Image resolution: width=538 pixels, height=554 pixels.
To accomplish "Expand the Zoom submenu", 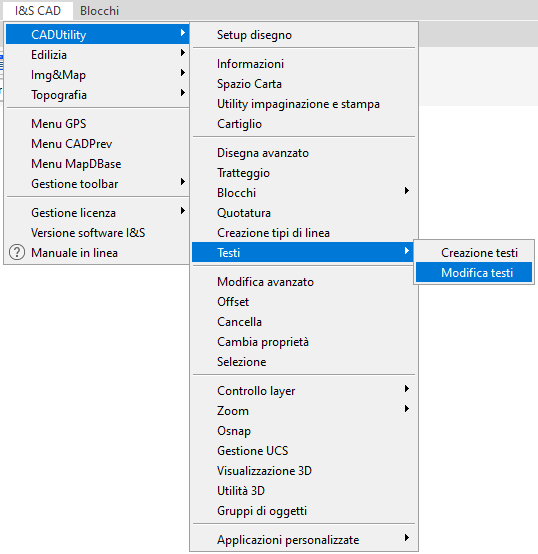I will [x=304, y=411].
